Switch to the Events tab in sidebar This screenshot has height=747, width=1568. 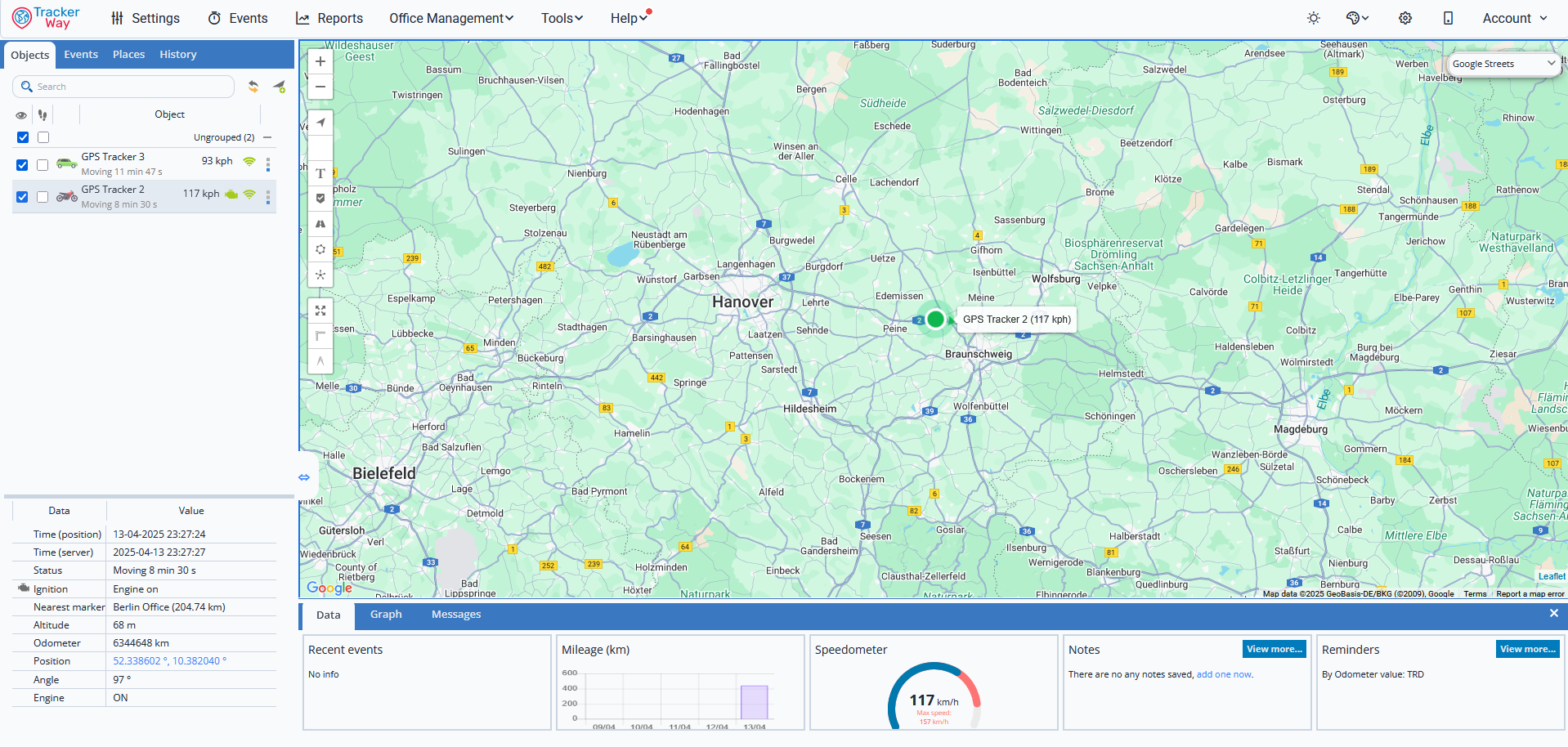81,55
